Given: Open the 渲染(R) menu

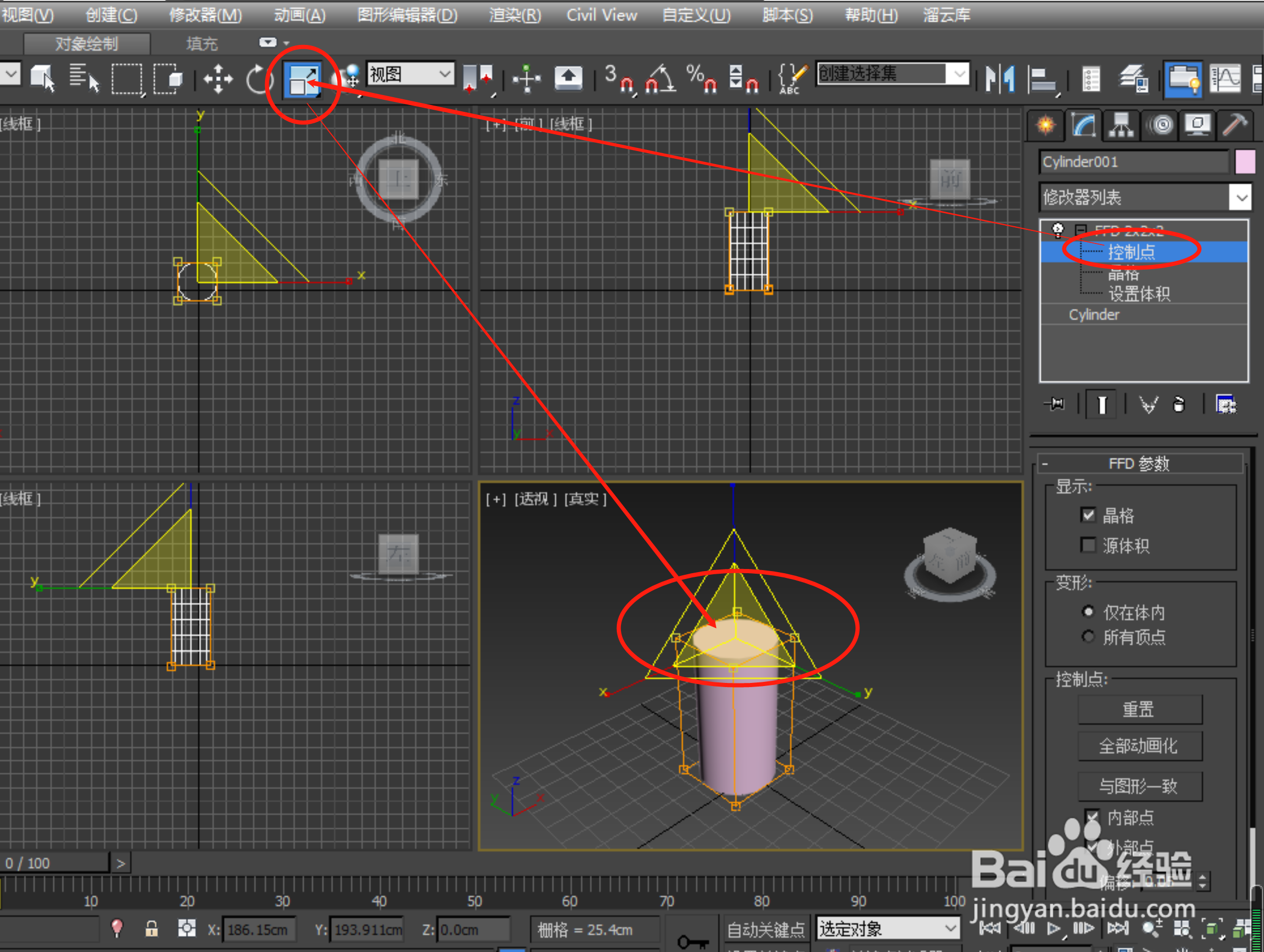Looking at the screenshot, I should pos(514,15).
